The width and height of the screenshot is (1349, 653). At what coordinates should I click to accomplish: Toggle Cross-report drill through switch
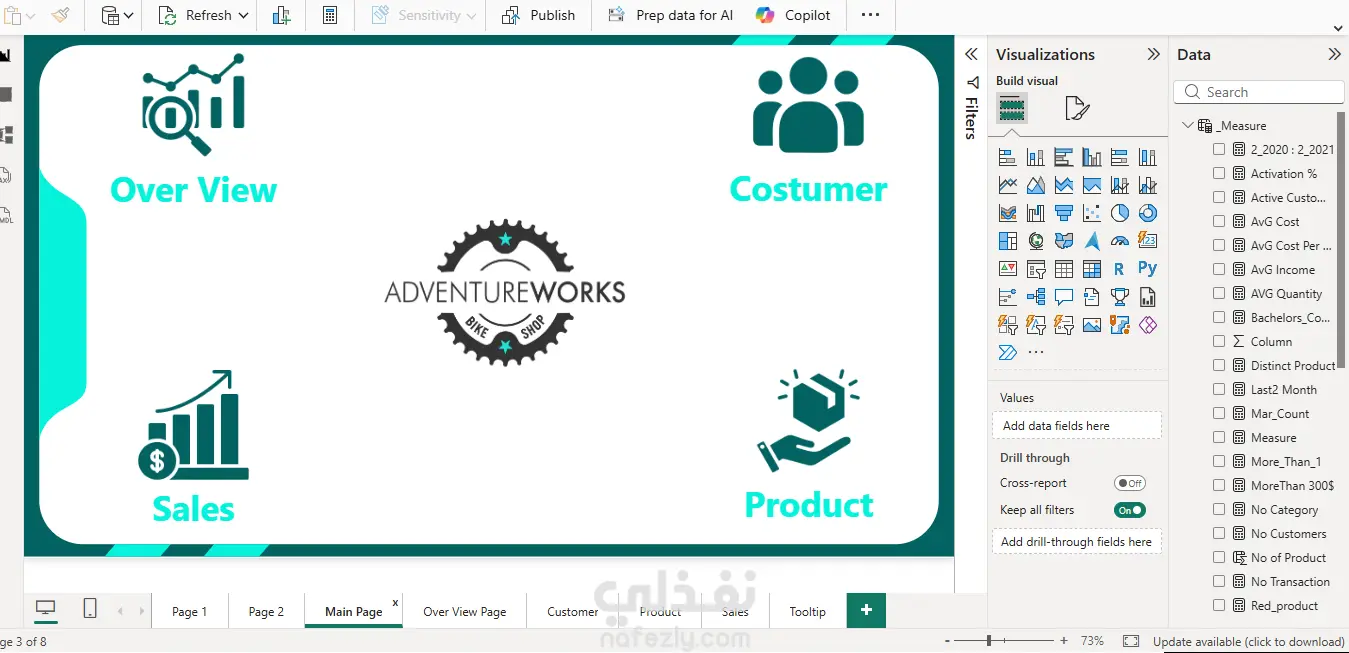click(1130, 483)
